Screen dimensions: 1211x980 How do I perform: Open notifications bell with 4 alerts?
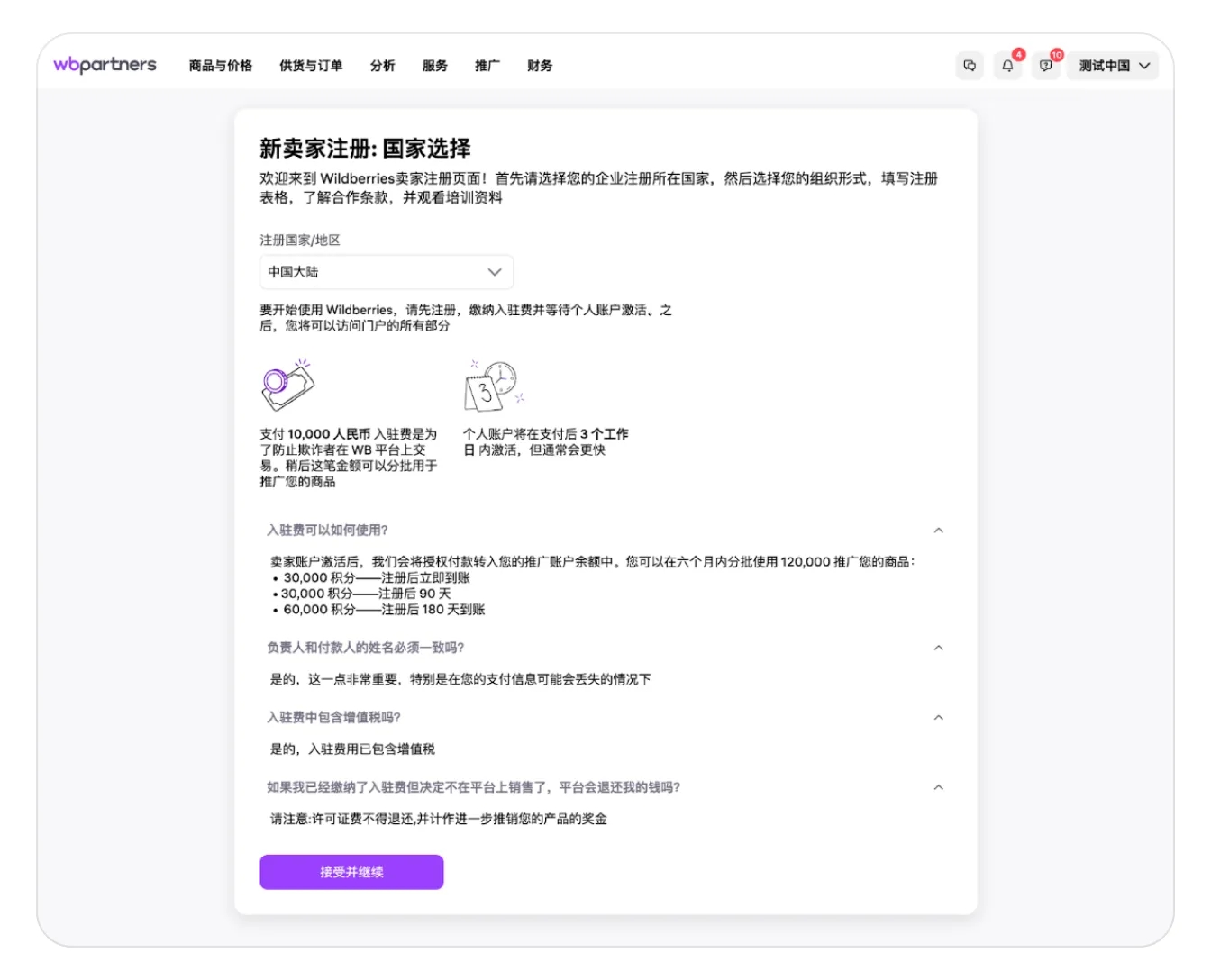[x=1007, y=66]
